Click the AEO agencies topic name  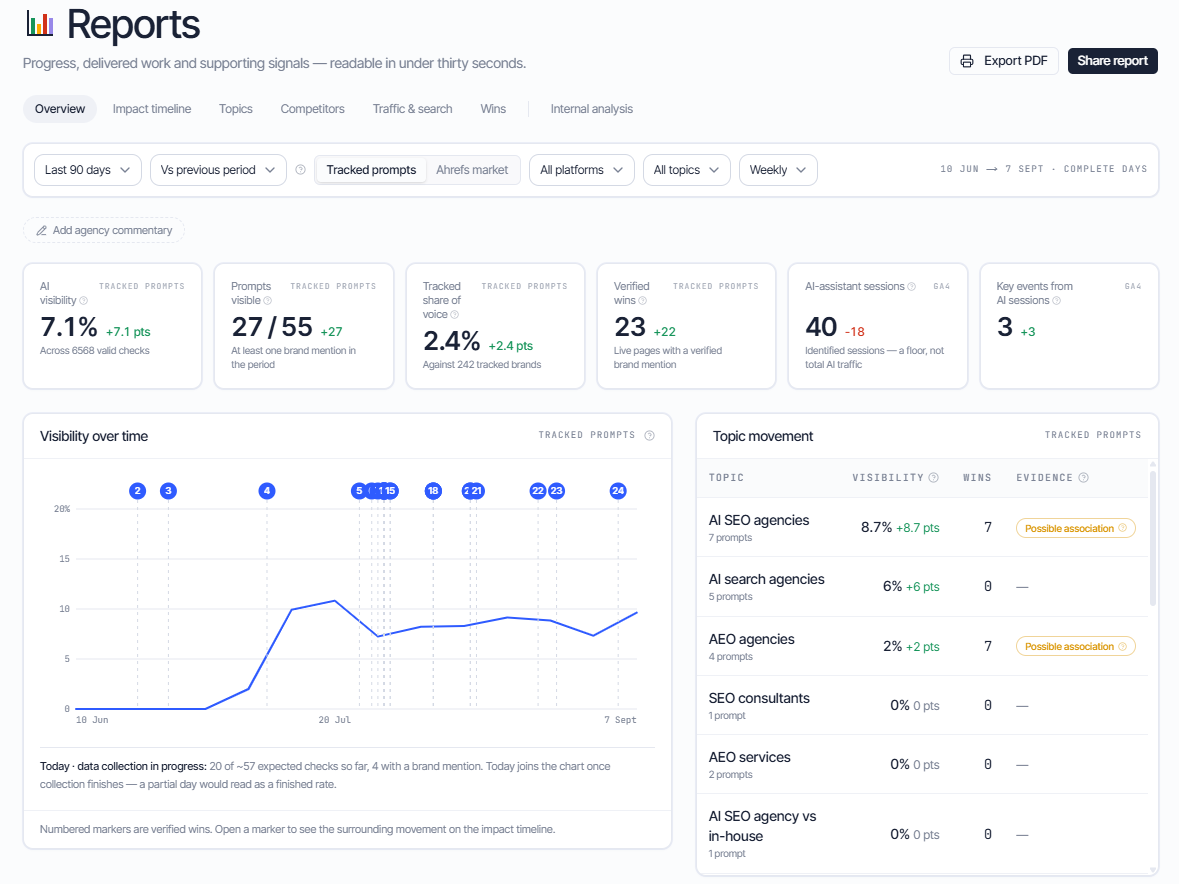pyautogui.click(x=751, y=639)
